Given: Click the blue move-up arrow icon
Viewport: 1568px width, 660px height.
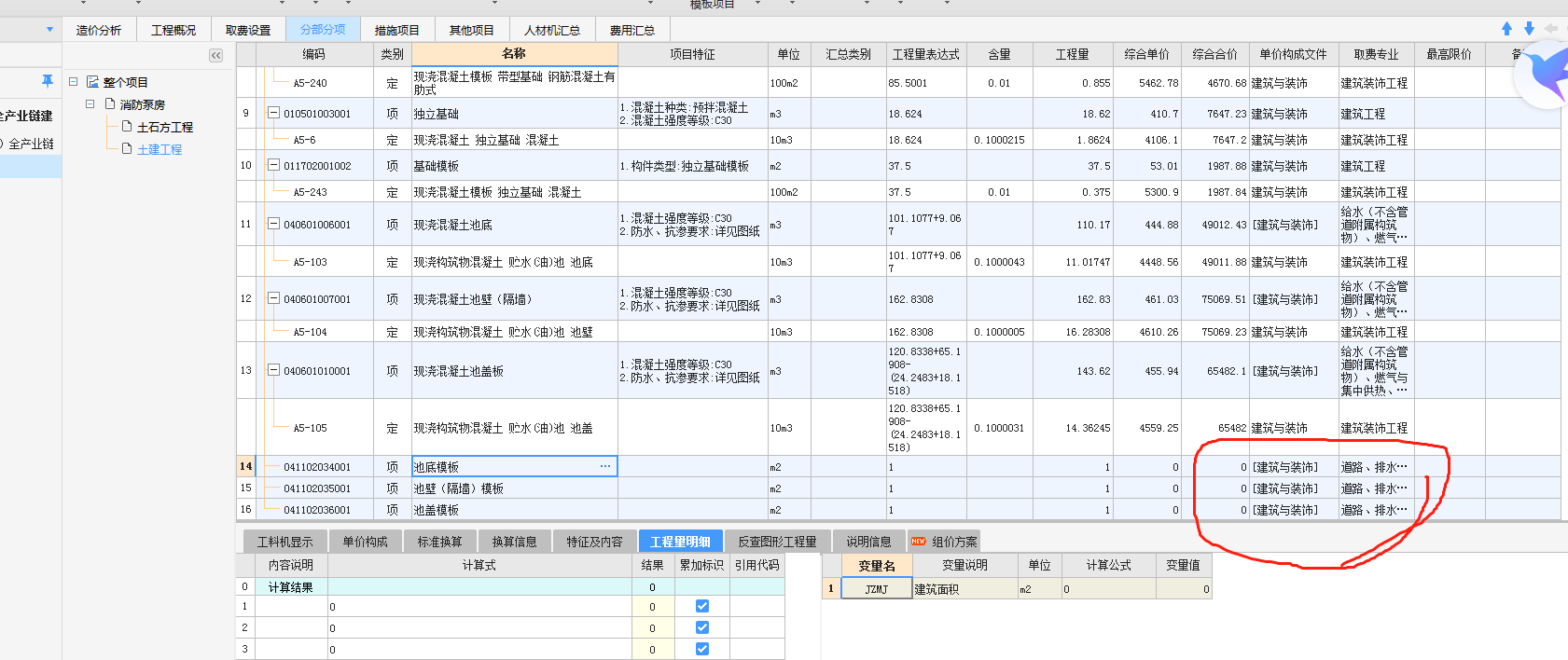Looking at the screenshot, I should click(x=1506, y=29).
